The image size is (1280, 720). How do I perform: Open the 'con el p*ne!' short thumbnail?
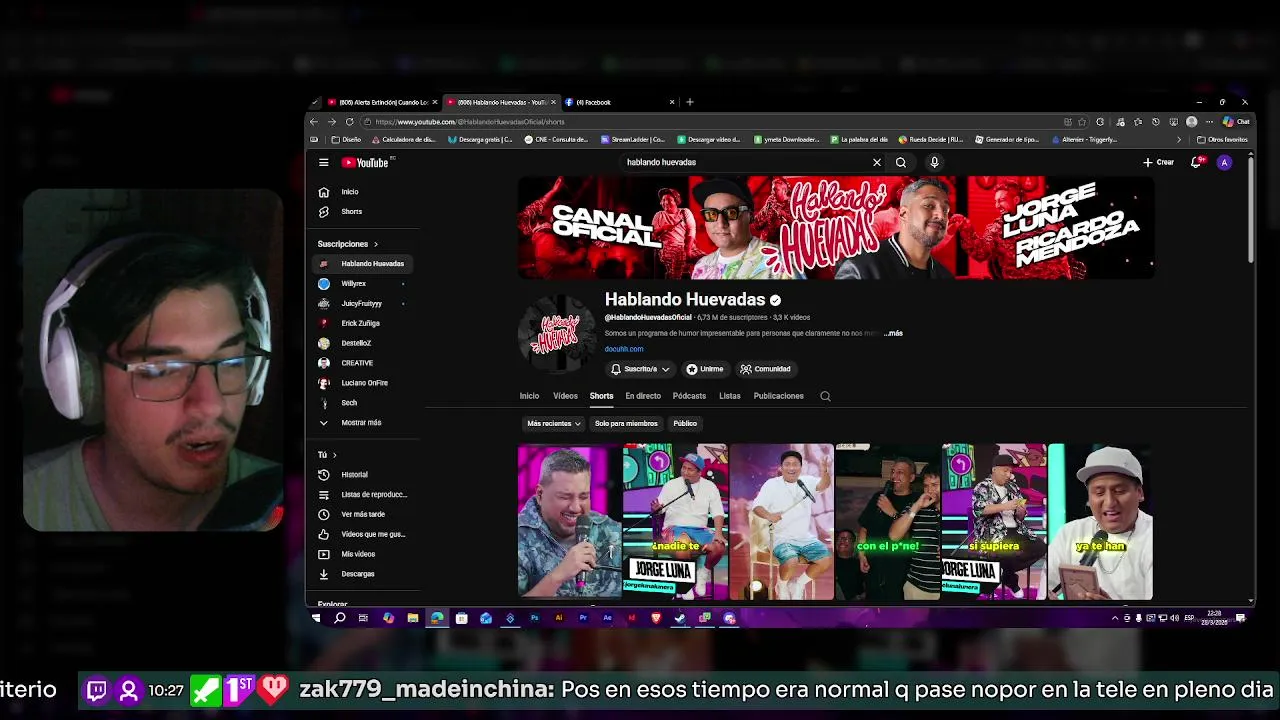pyautogui.click(x=888, y=522)
